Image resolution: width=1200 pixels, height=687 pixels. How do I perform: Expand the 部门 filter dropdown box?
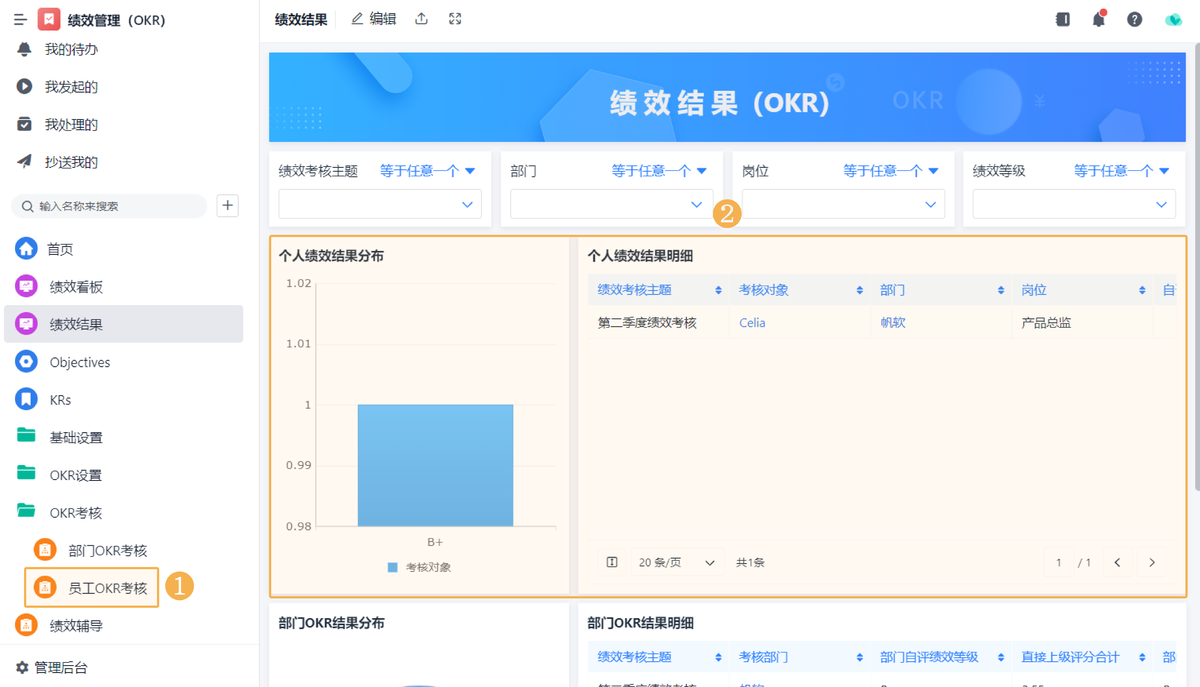click(611, 204)
